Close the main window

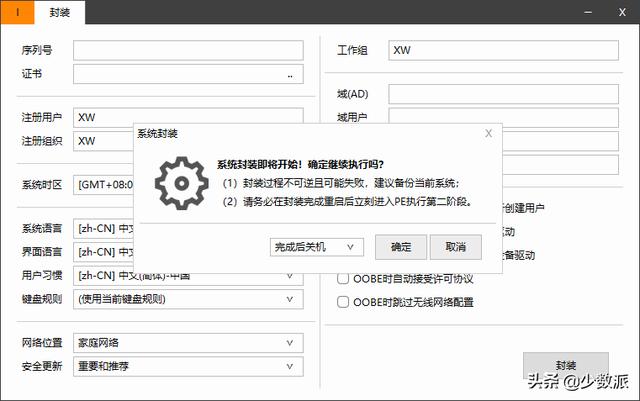point(622,12)
